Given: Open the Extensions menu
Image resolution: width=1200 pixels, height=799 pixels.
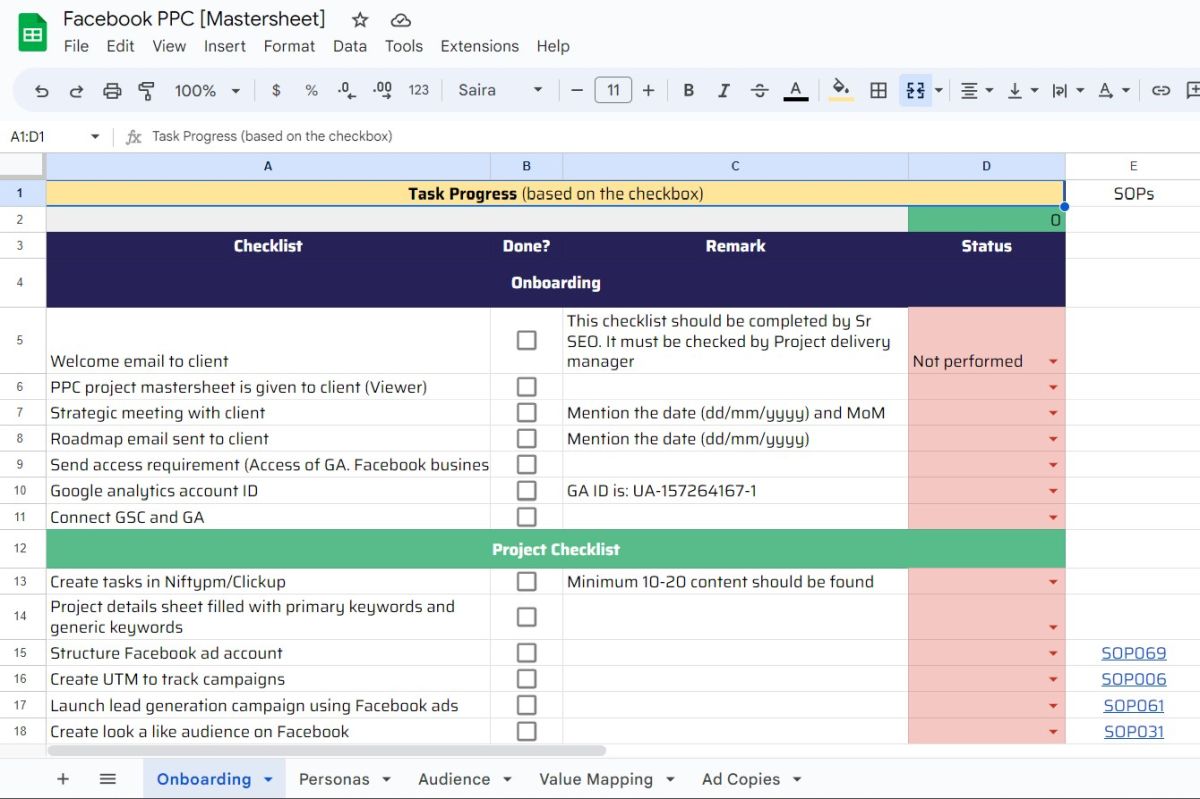Looking at the screenshot, I should pos(479,46).
